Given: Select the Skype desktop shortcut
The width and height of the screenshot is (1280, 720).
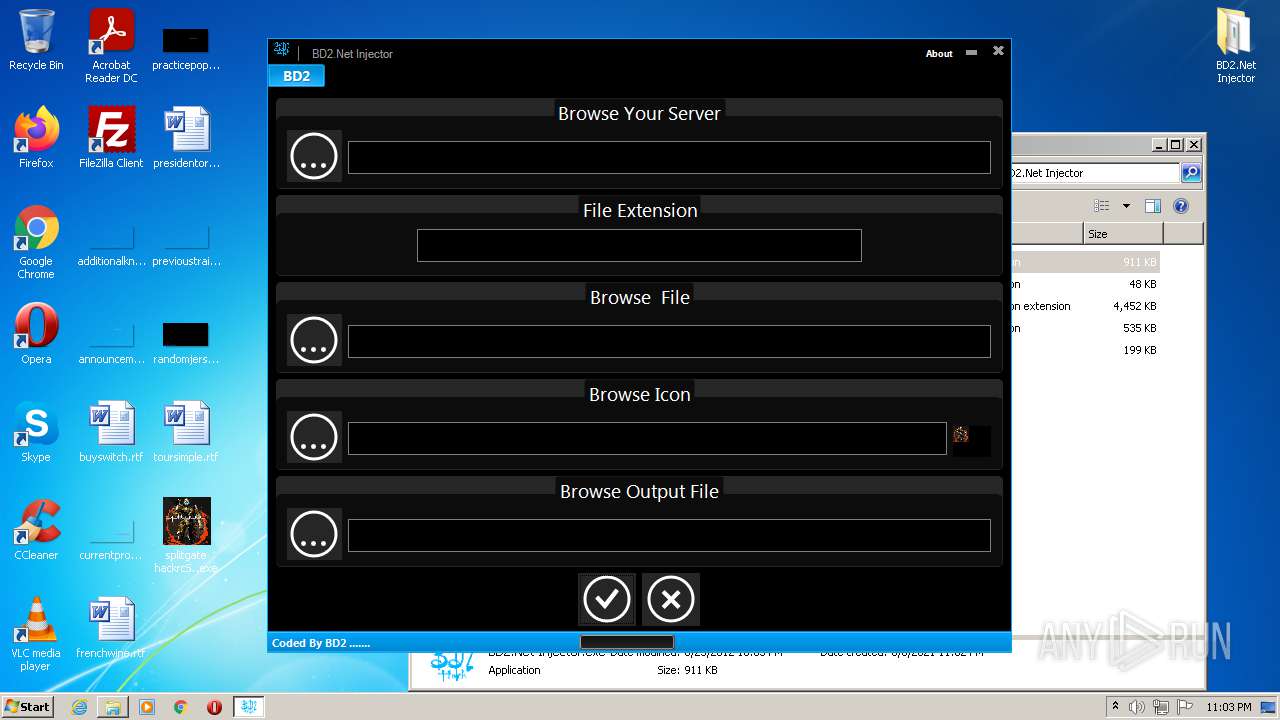Looking at the screenshot, I should point(36,431).
